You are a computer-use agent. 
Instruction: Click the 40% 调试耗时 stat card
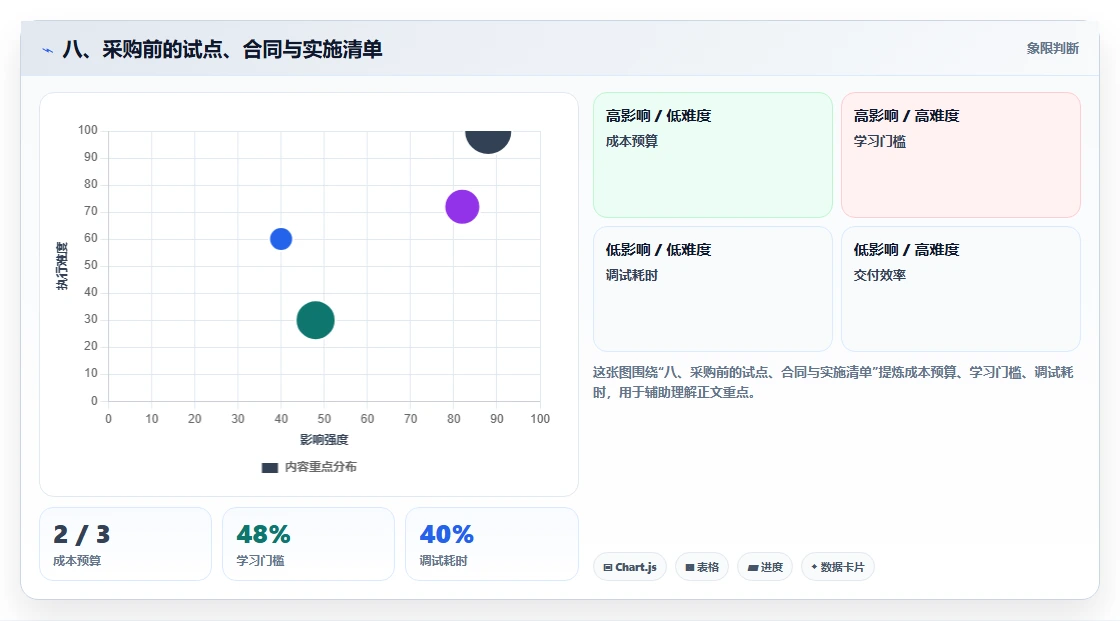coord(491,544)
